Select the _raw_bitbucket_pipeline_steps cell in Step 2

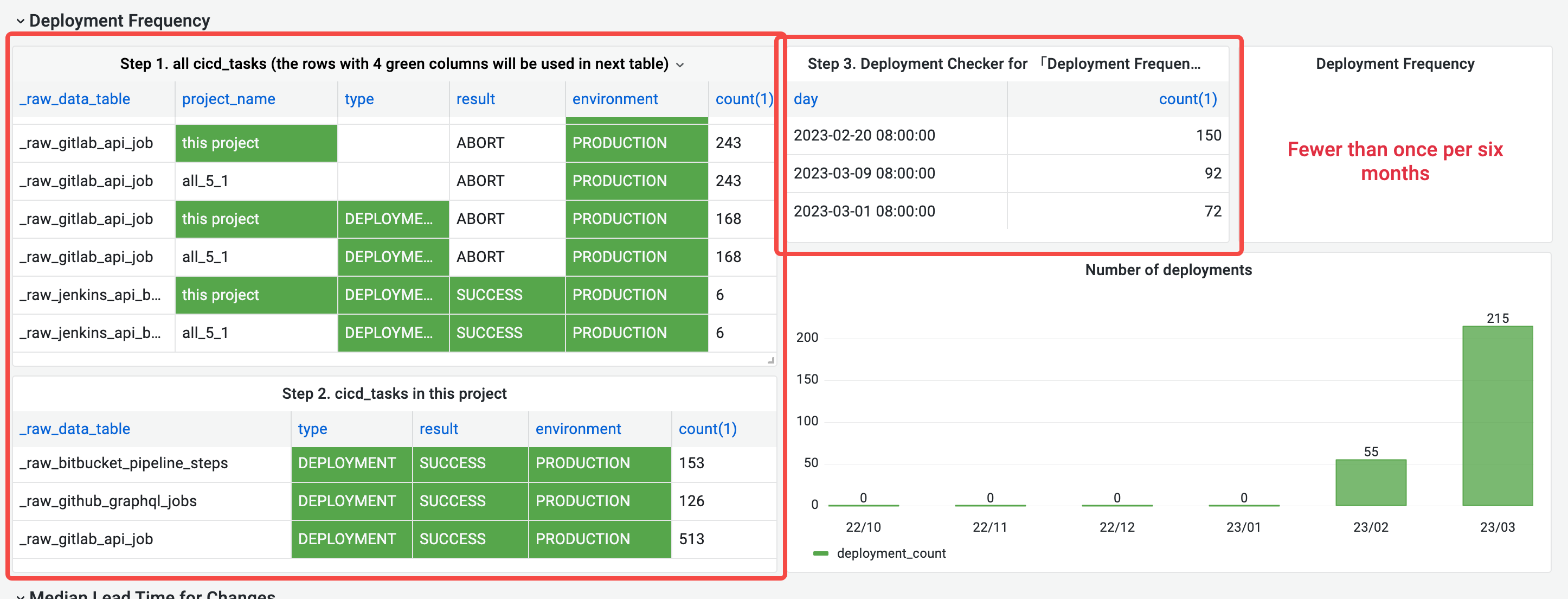[124, 463]
